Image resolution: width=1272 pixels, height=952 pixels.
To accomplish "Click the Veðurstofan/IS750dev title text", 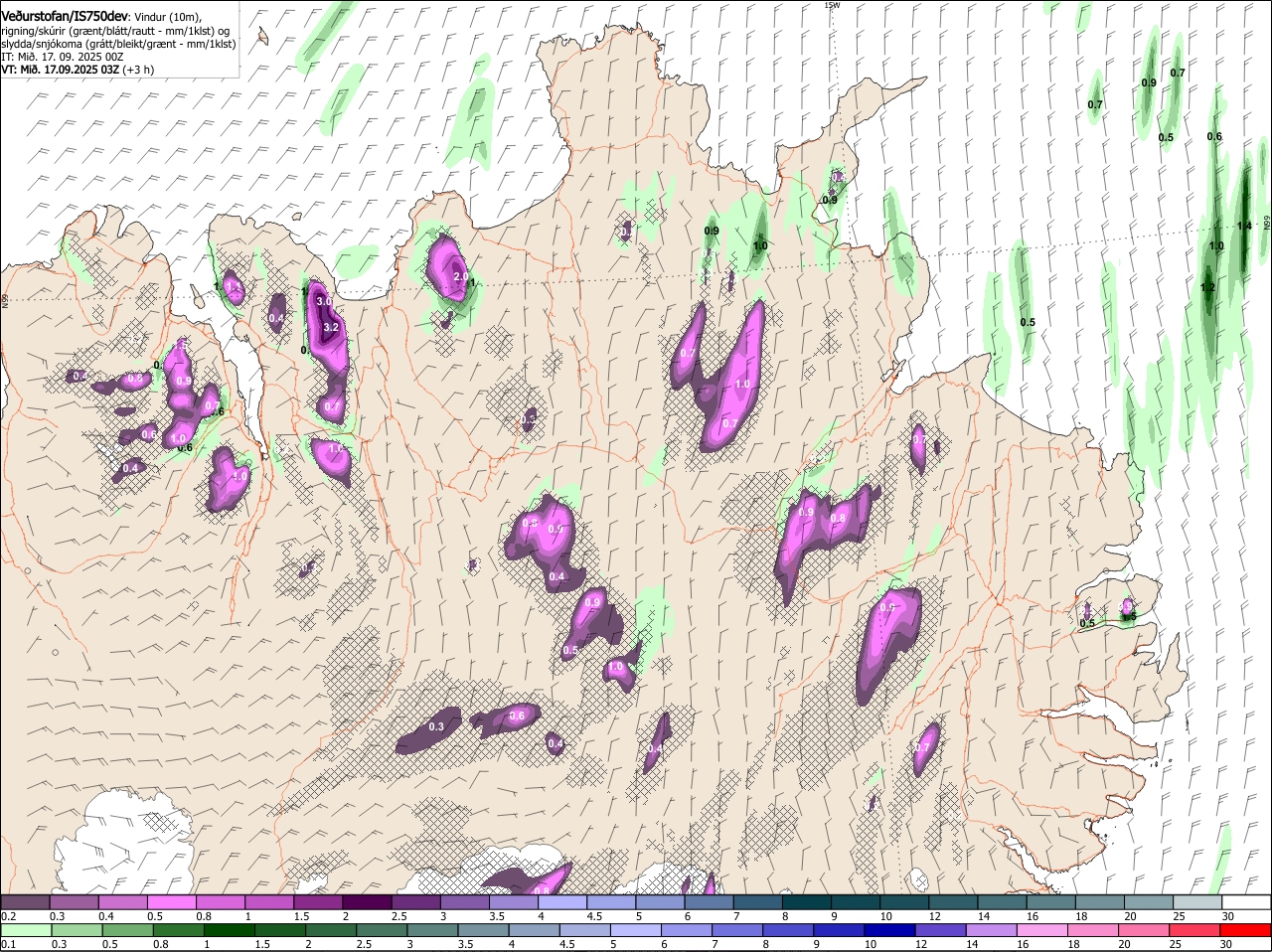I will (65, 17).
